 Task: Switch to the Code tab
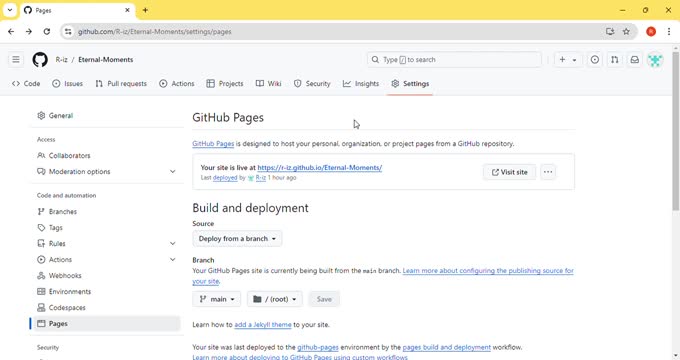point(26,84)
